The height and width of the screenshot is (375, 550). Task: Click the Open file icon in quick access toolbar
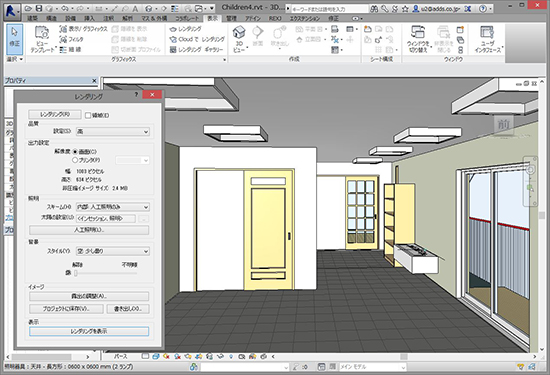point(29,8)
